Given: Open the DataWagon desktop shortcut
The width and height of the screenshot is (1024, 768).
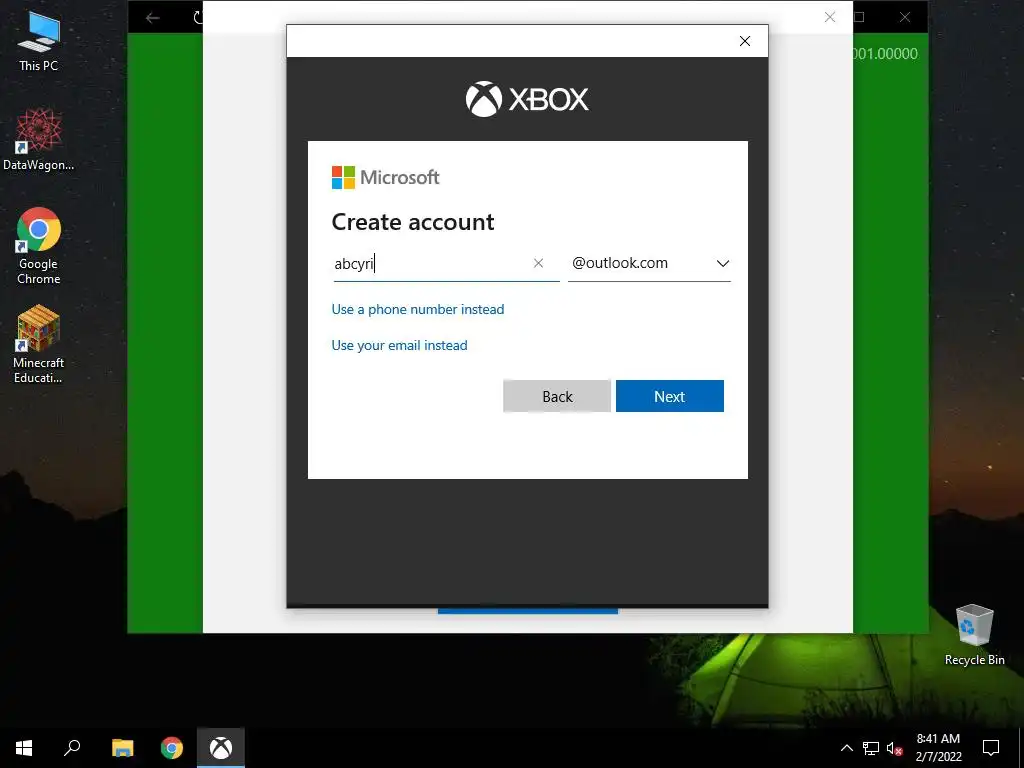Looking at the screenshot, I should (39, 139).
